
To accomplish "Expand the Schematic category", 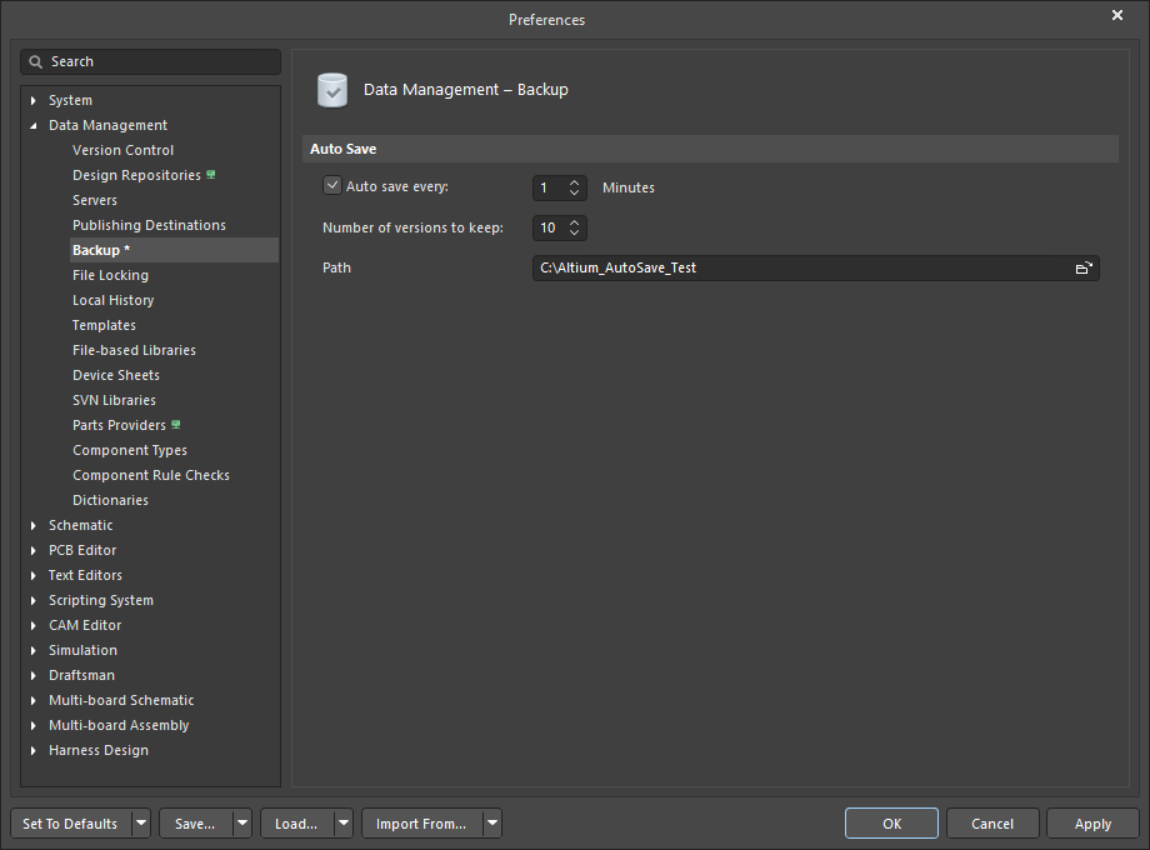I will [x=34, y=526].
